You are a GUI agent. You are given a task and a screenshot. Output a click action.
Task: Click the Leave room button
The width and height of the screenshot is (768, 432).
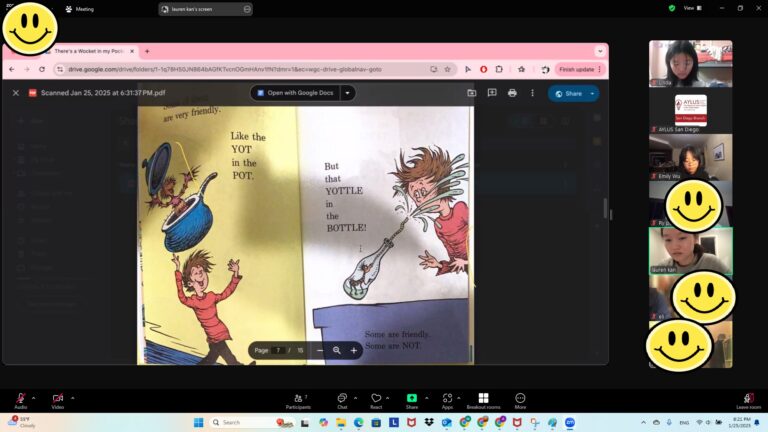coord(748,401)
